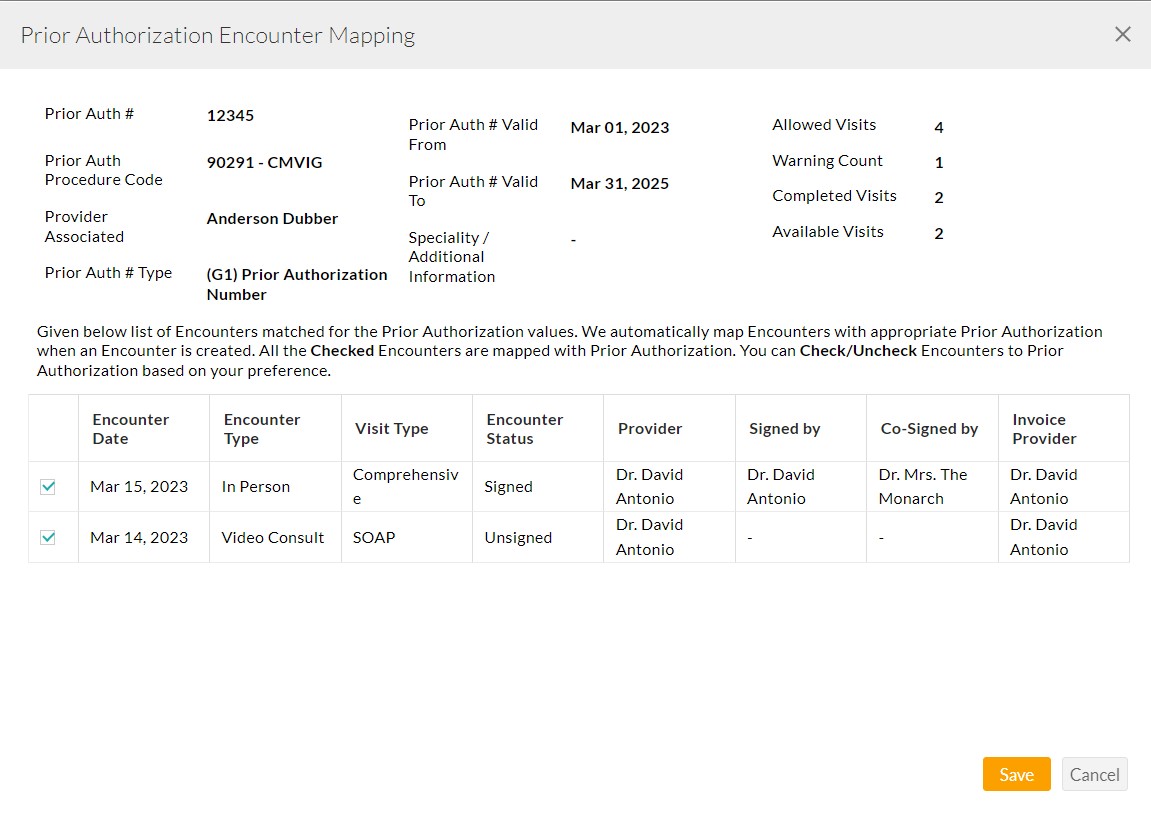
Task: Click the procedure code 90291 - CMVIG
Action: (x=264, y=162)
